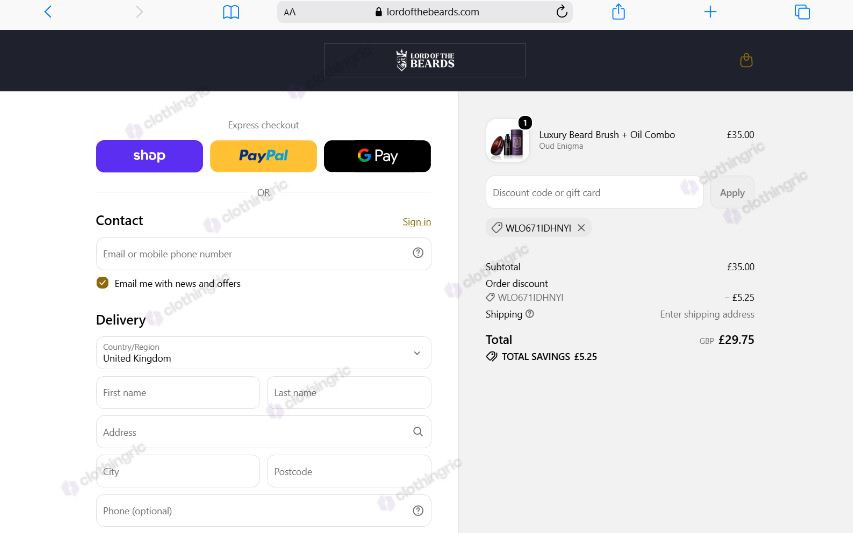This screenshot has width=853, height=533.
Task: Focus the City field
Action: (x=178, y=472)
